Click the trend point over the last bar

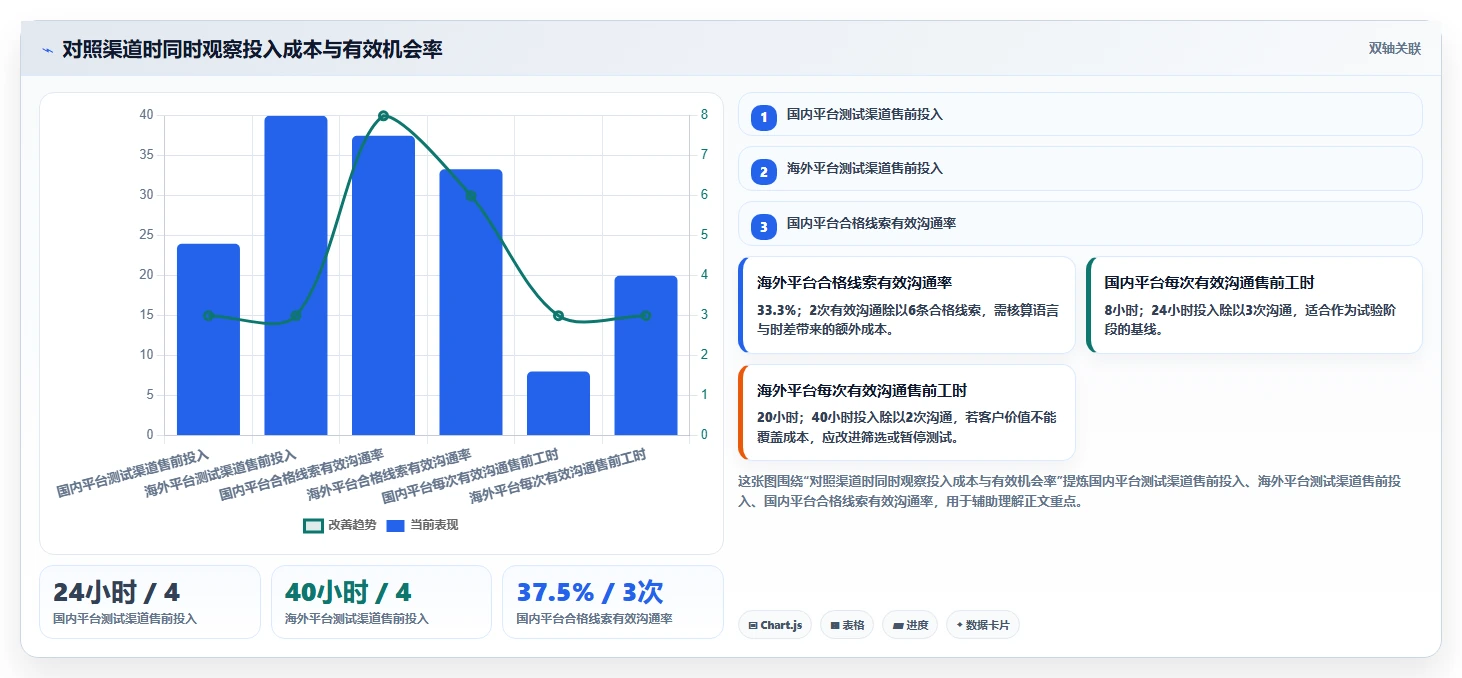[646, 315]
